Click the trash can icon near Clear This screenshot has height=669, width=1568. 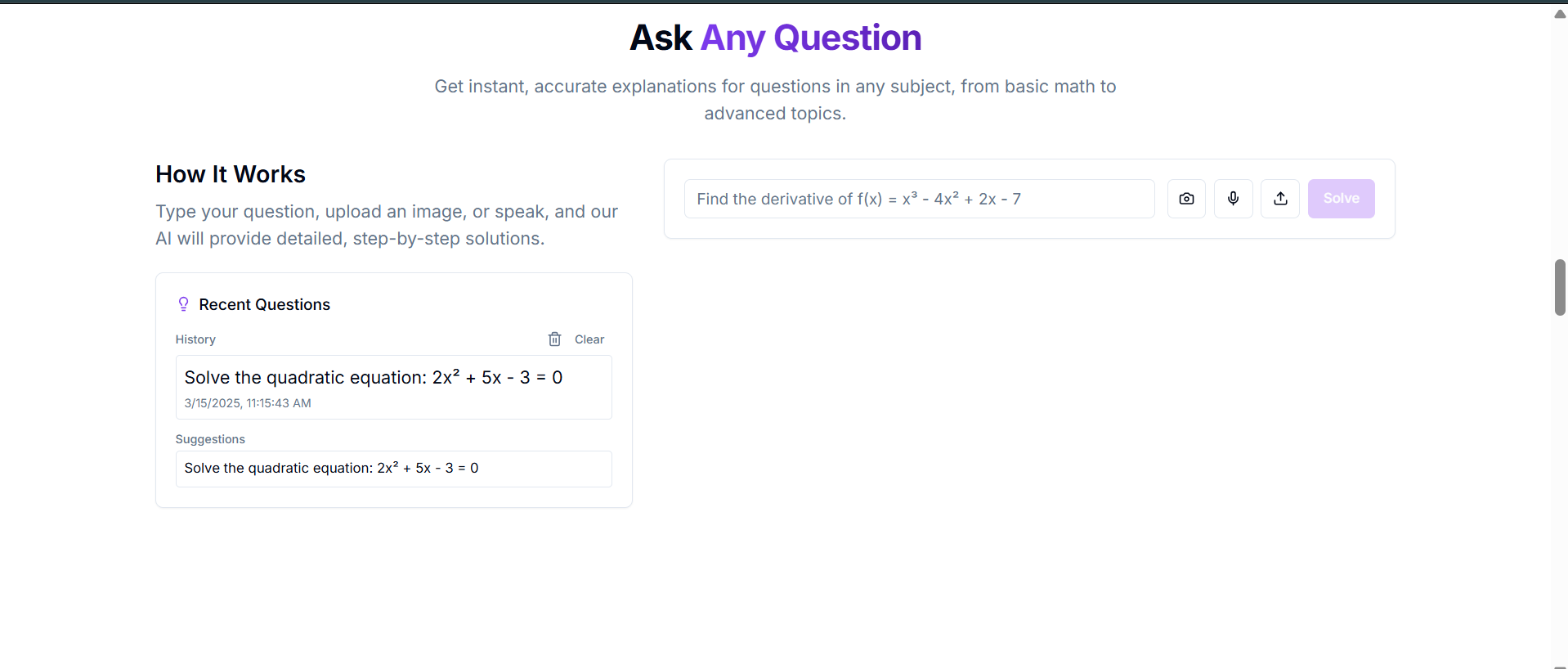(554, 339)
